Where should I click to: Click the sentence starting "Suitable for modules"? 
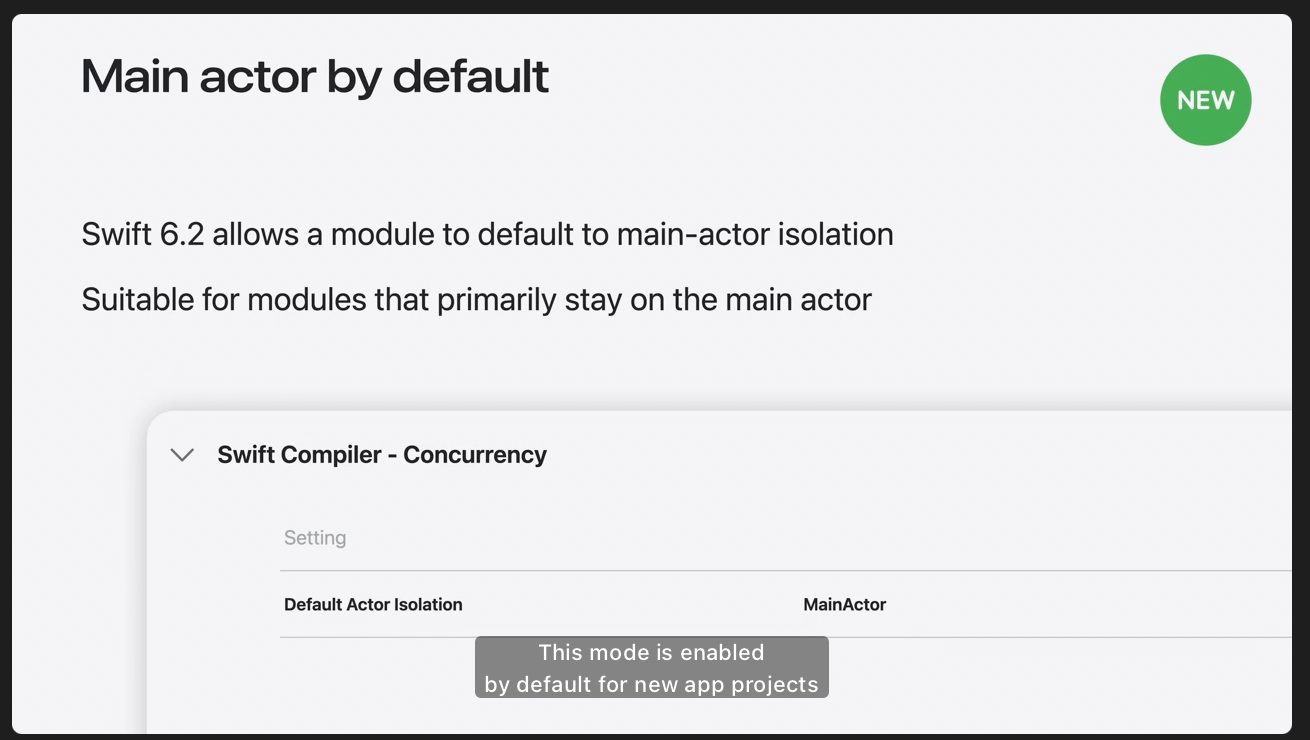pos(476,300)
